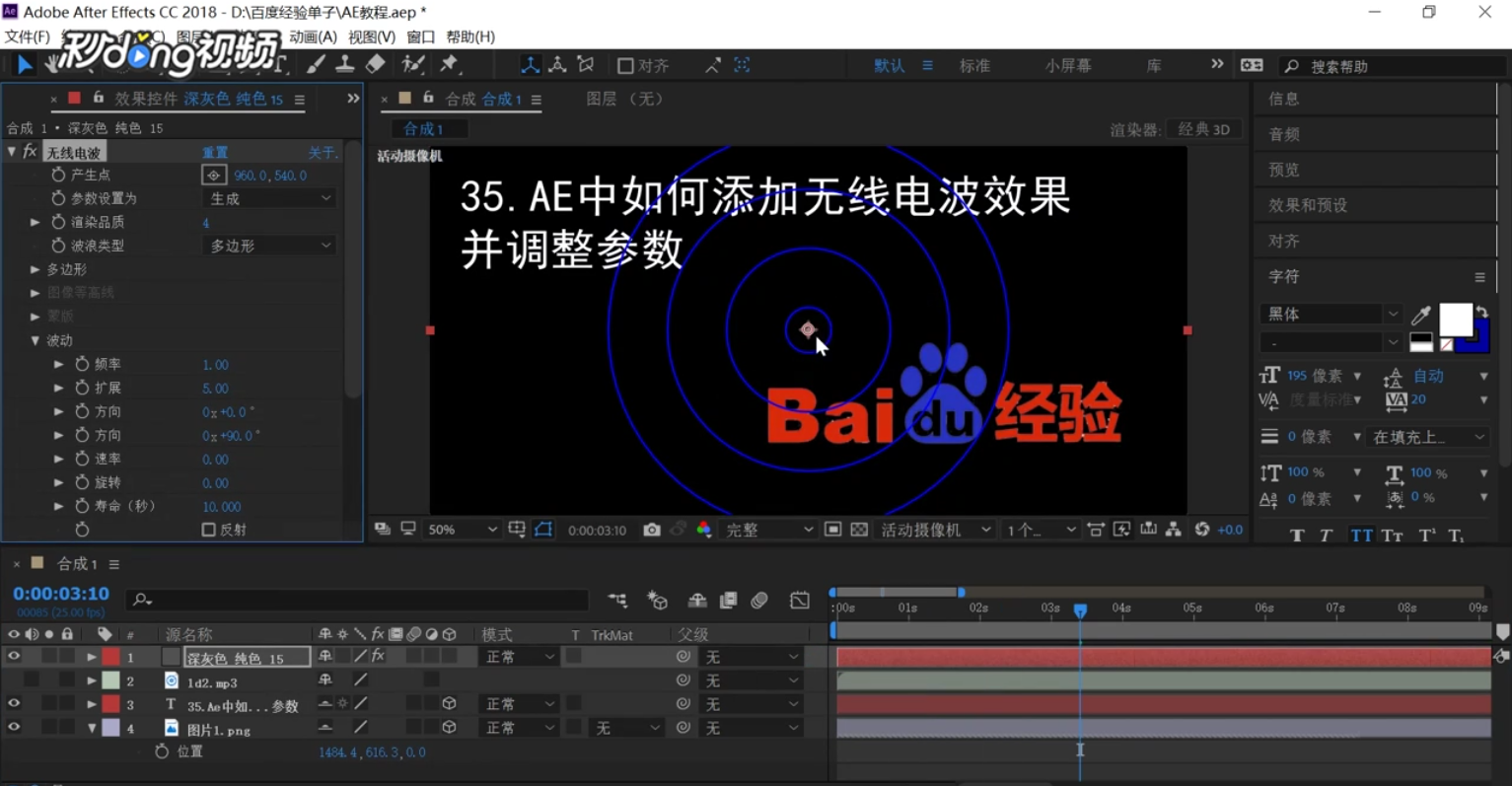Click parent pick whip for 图片1.png
1512x786 pixels.
click(x=683, y=728)
